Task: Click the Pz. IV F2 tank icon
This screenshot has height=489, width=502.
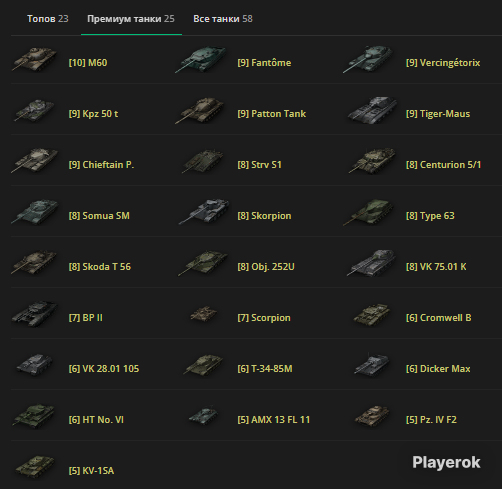Action: [372, 416]
